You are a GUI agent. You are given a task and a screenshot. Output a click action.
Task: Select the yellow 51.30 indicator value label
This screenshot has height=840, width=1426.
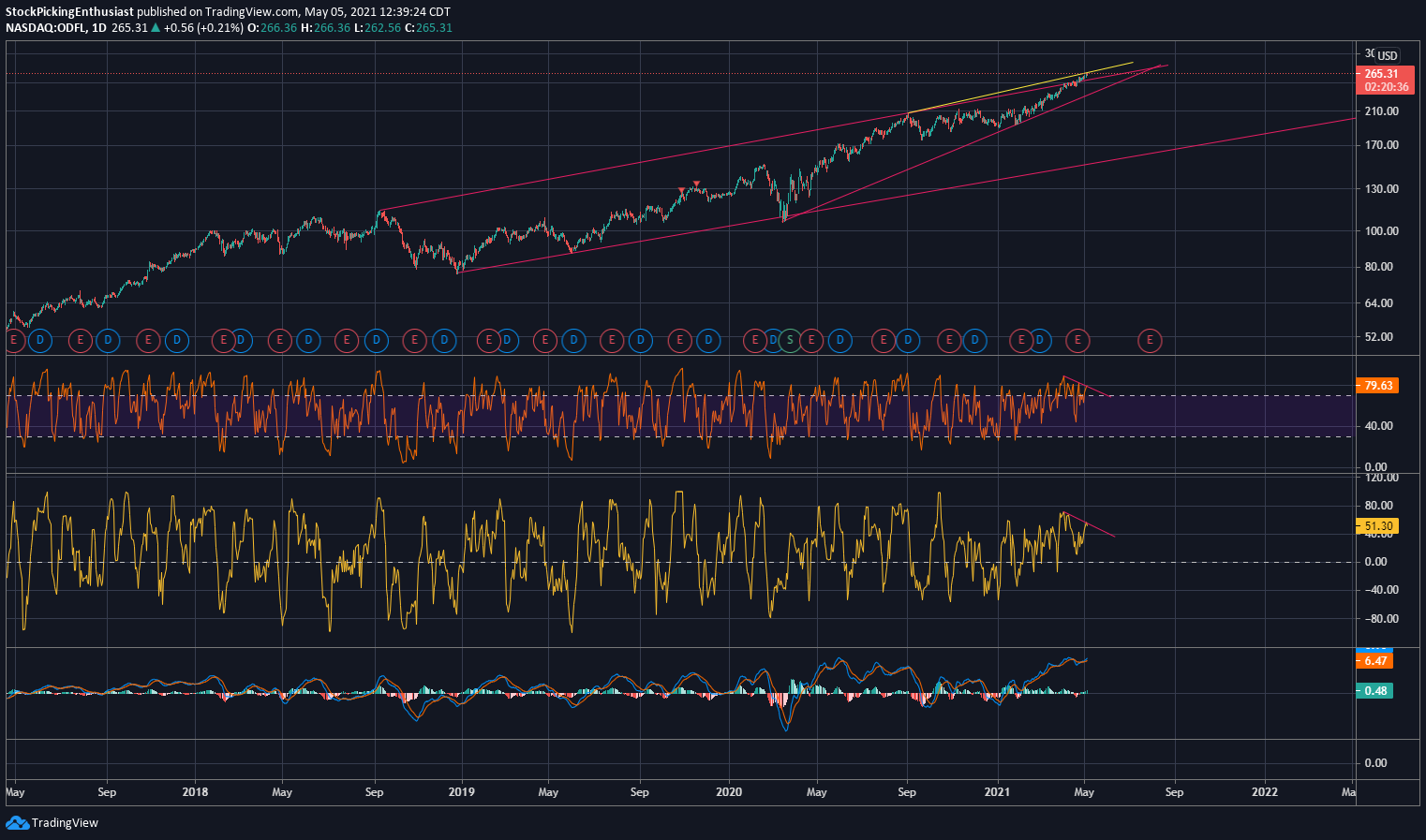[x=1377, y=526]
